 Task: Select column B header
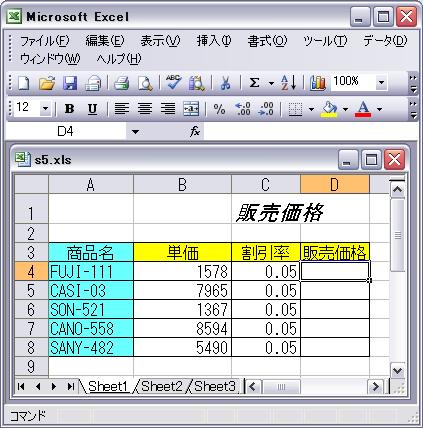[x=182, y=185]
